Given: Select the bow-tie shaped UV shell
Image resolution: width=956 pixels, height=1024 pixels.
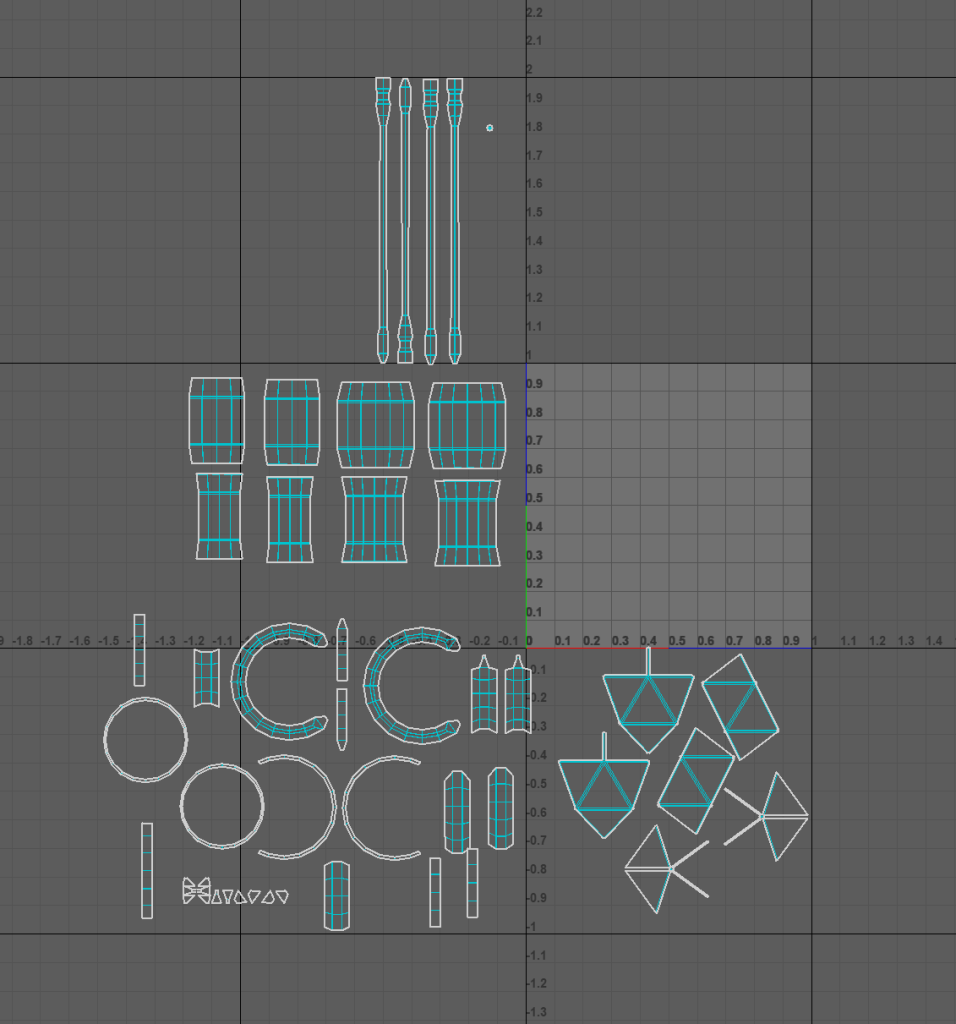Looking at the screenshot, I should 196,891.
